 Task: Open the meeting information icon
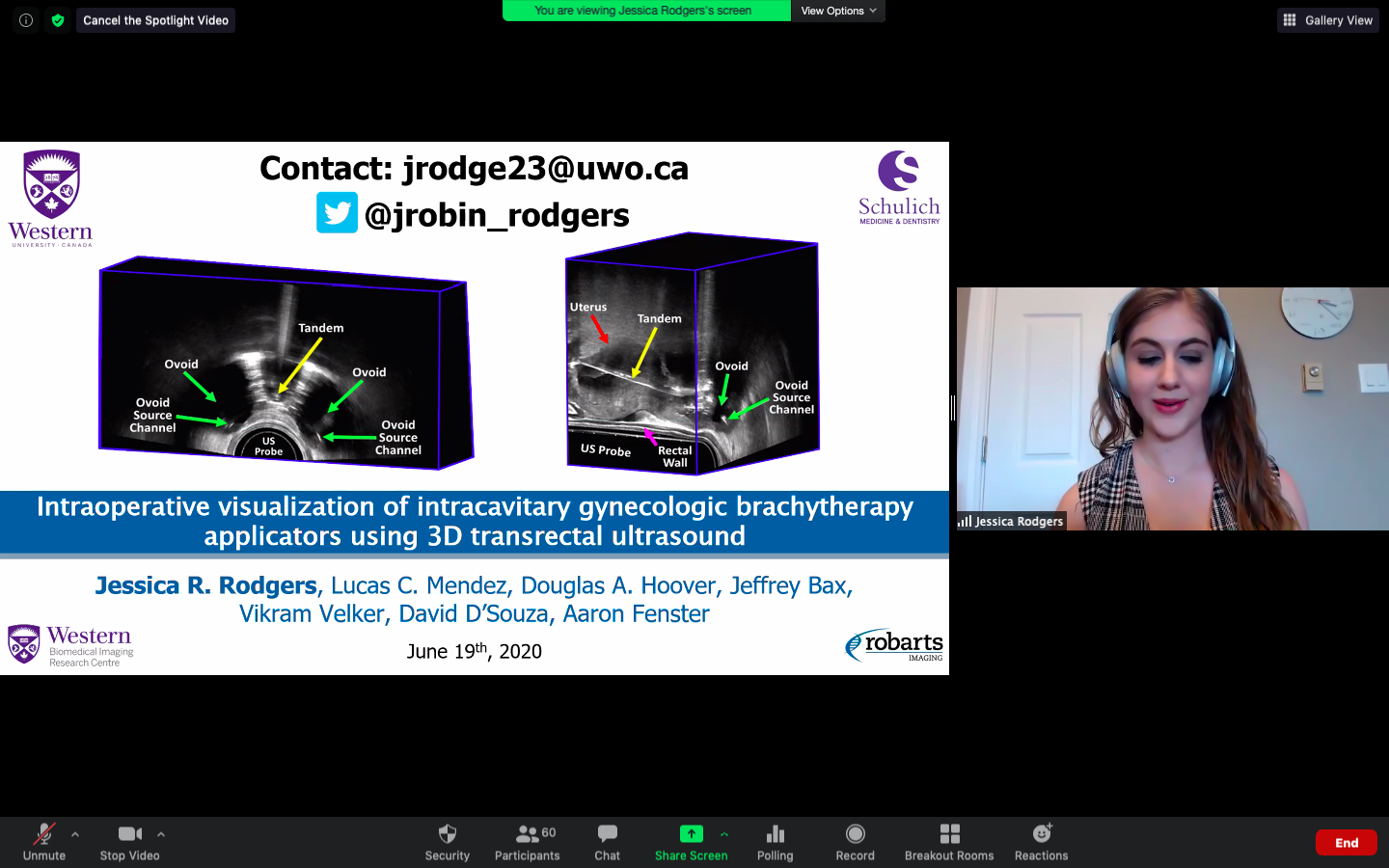tap(26, 20)
